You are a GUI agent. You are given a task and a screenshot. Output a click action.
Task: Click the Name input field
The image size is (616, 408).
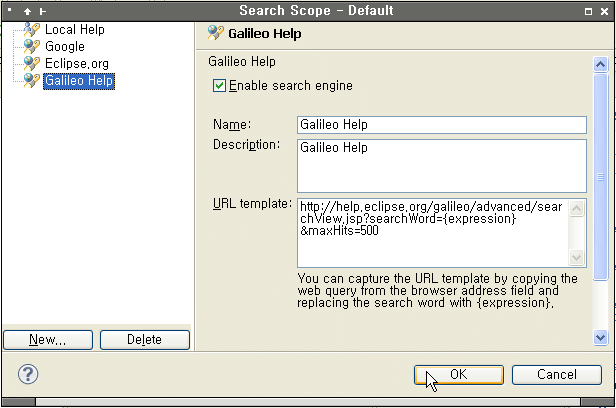[x=442, y=125]
